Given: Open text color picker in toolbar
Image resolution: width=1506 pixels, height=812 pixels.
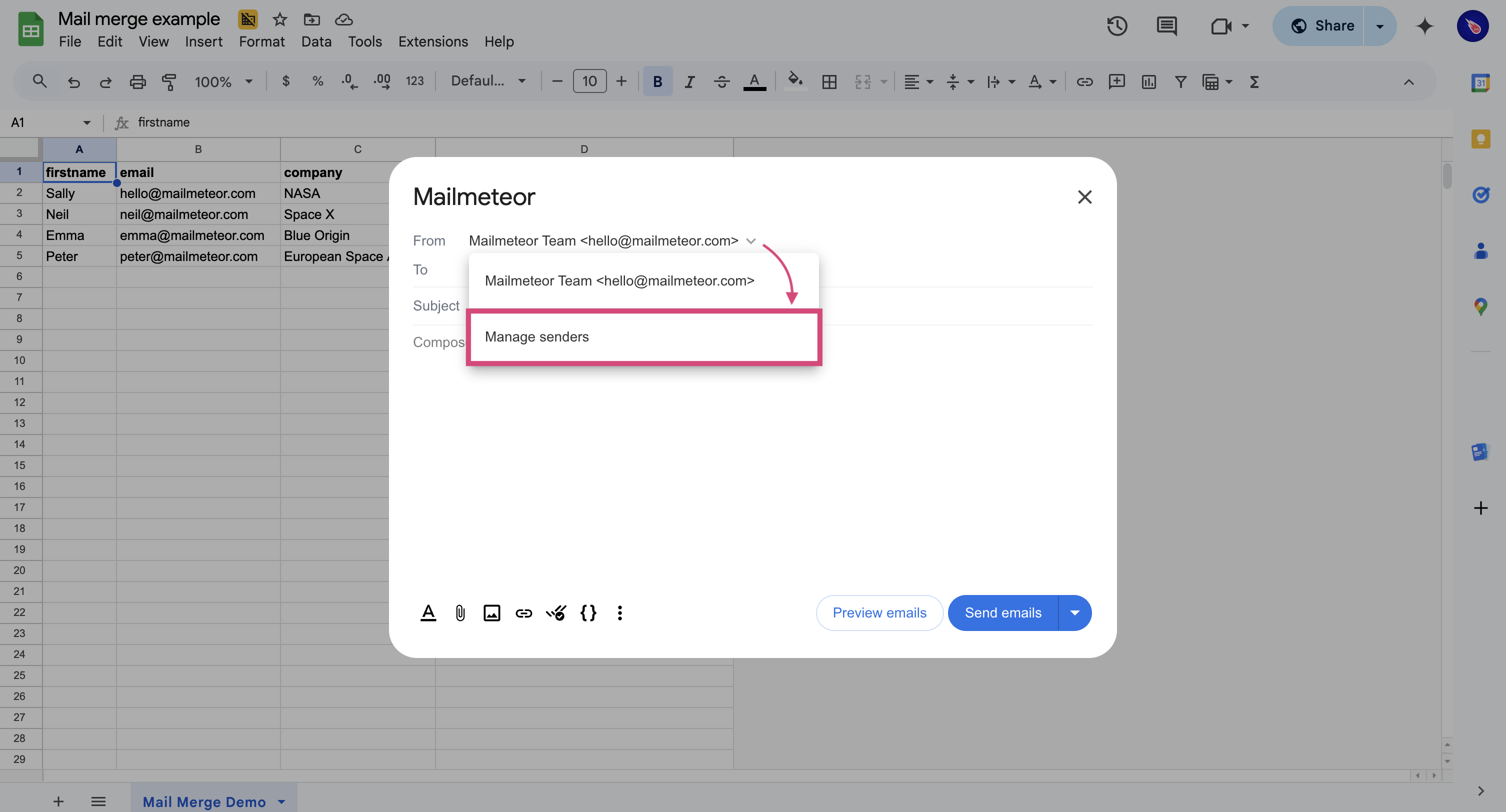Looking at the screenshot, I should tap(754, 82).
